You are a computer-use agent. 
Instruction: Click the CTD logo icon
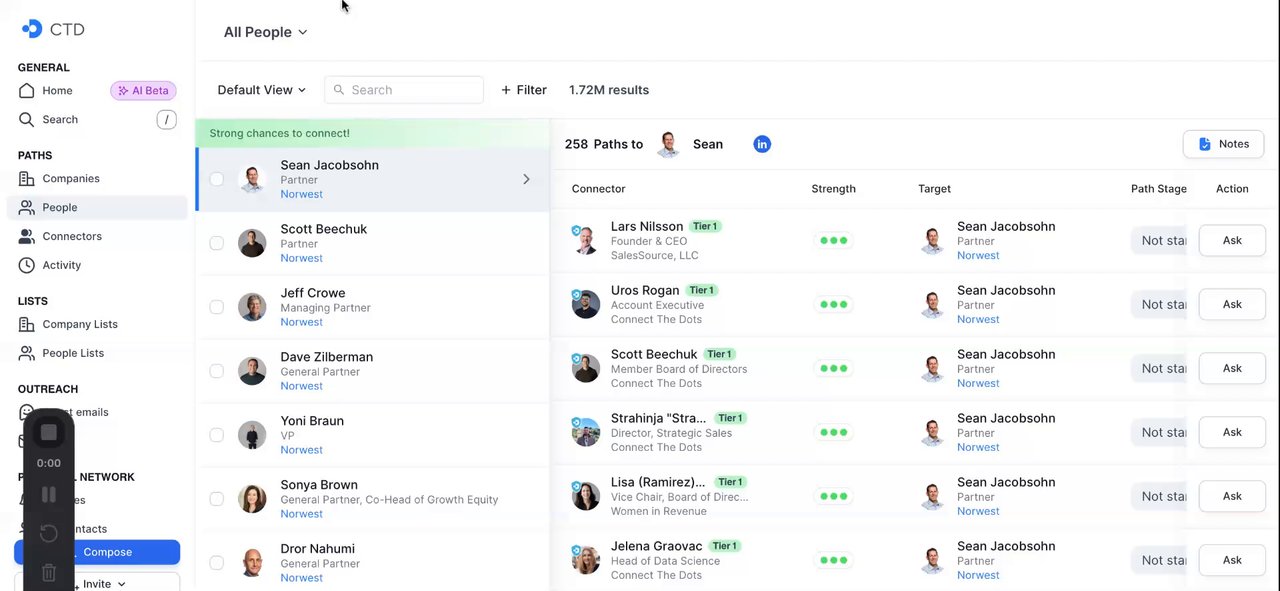tap(32, 29)
